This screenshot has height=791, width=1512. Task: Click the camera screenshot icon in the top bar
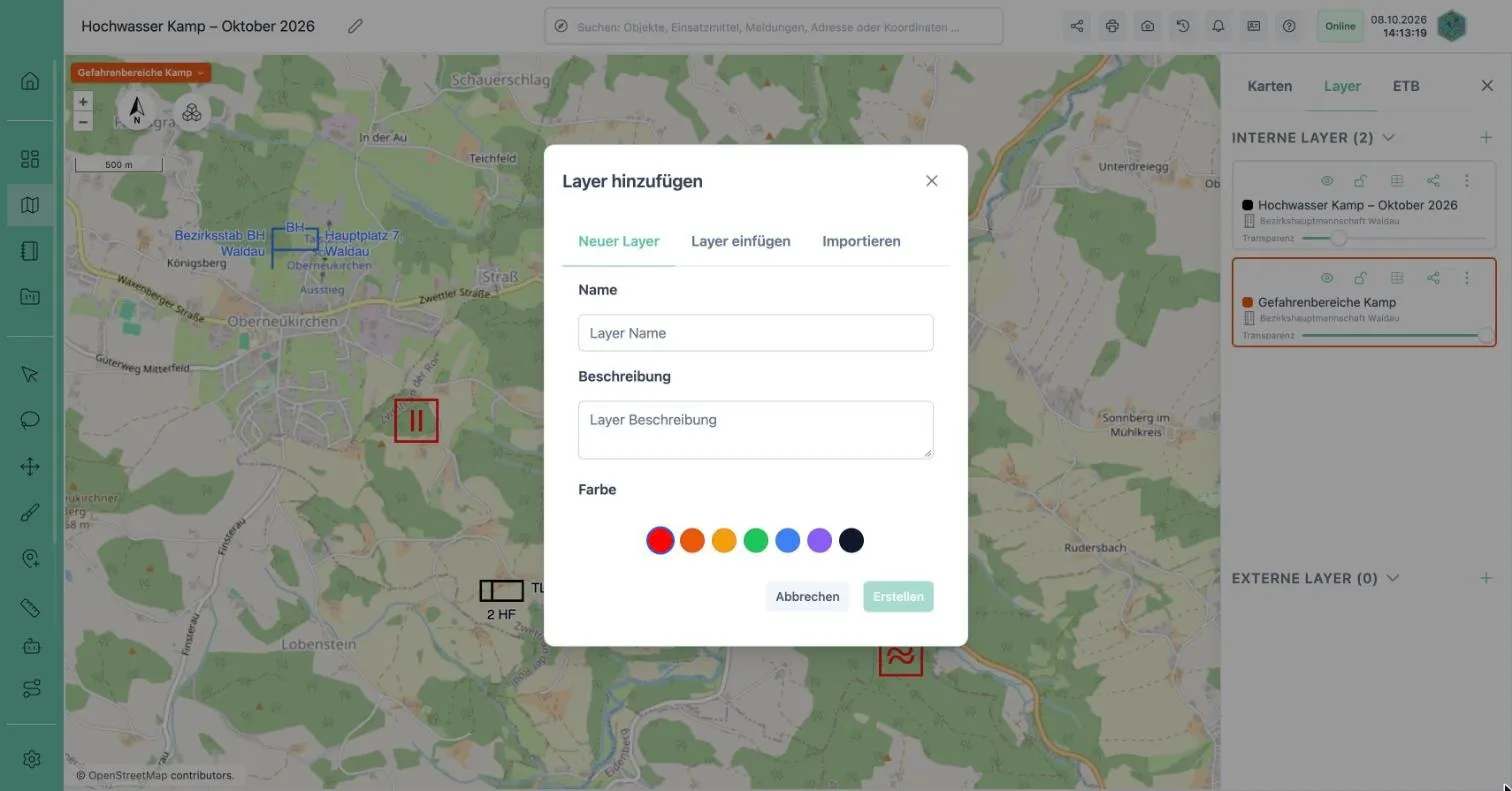tap(1147, 26)
